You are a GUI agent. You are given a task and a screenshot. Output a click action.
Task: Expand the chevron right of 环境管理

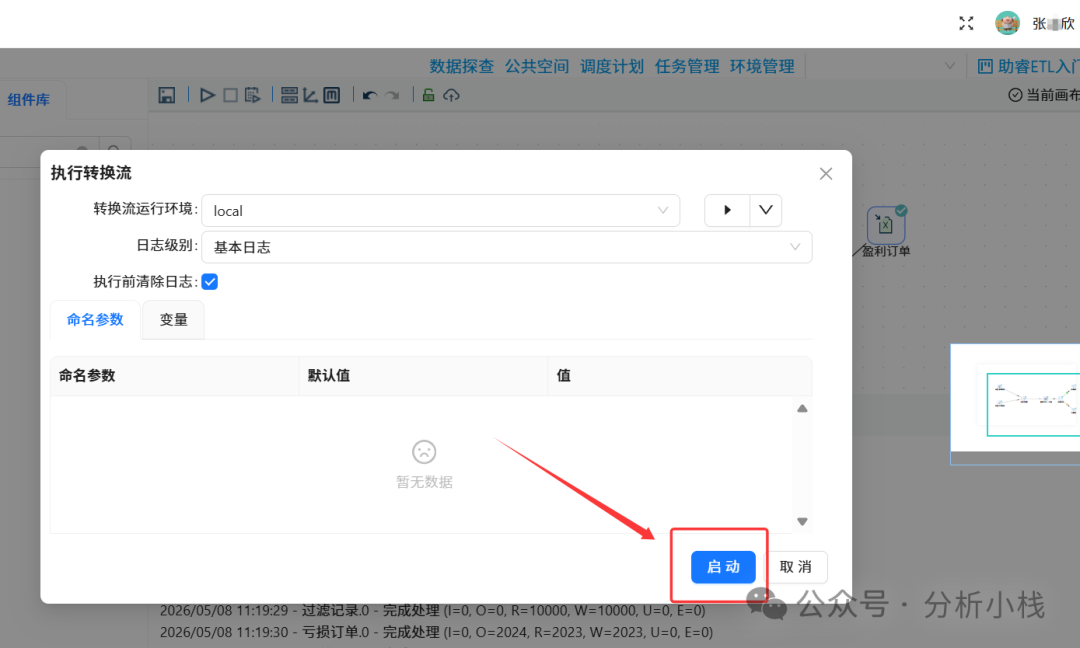point(950,66)
